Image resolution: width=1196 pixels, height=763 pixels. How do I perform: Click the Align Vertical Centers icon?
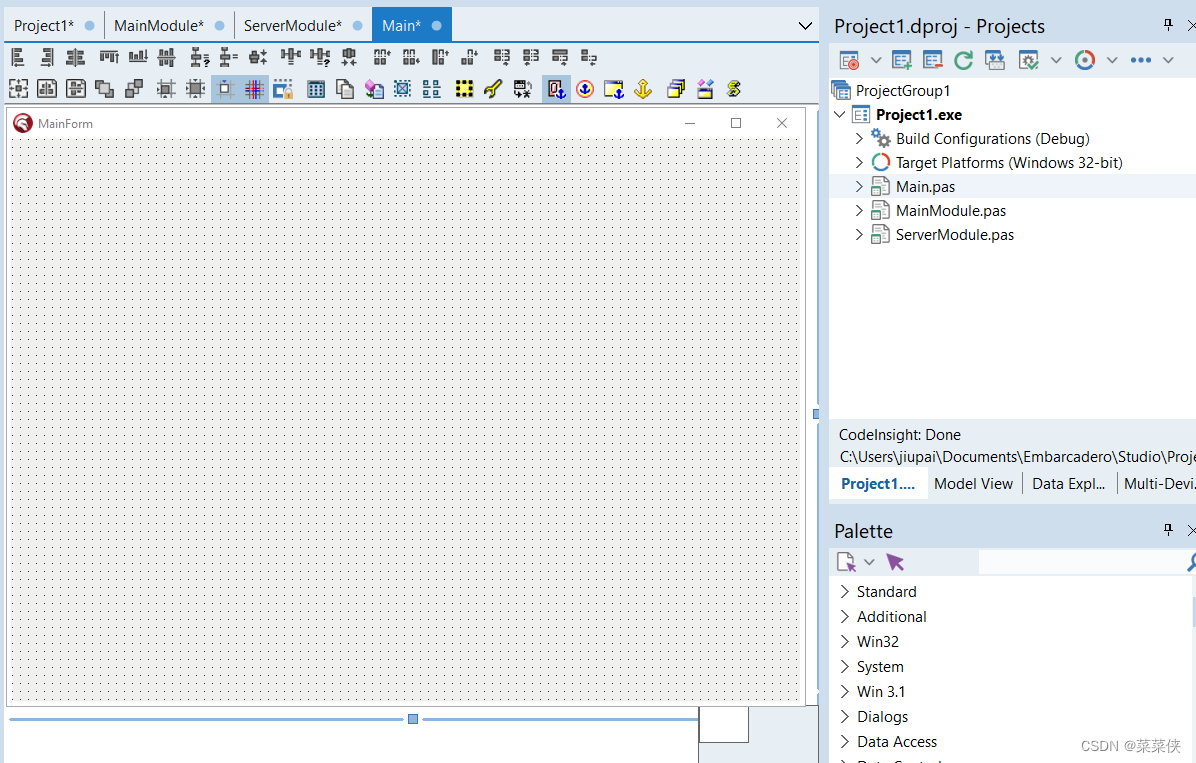(166, 57)
